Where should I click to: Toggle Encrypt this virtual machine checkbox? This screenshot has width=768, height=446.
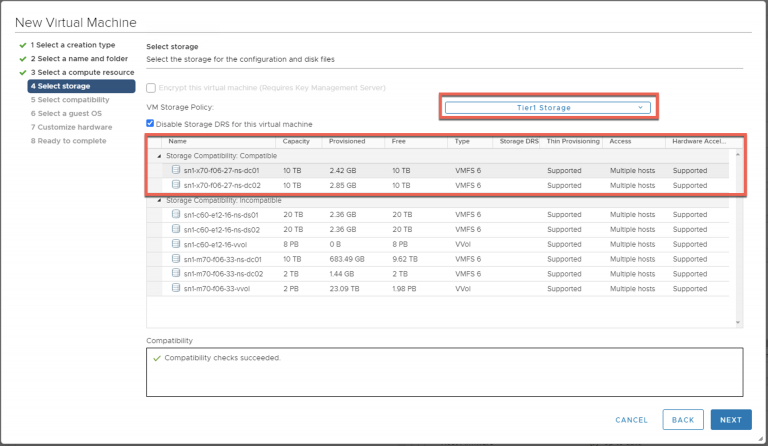[x=151, y=88]
